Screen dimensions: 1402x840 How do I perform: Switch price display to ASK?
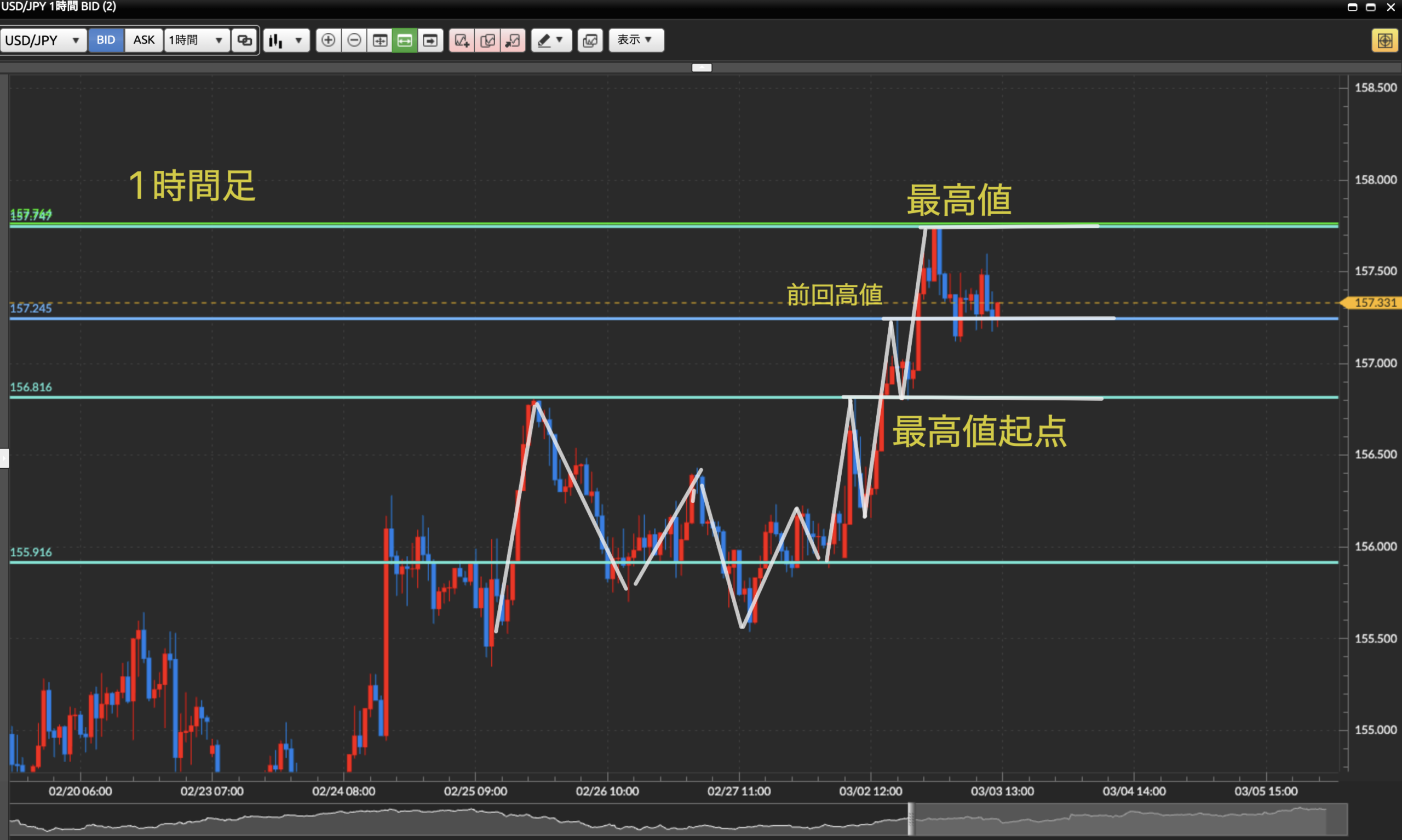pos(144,40)
